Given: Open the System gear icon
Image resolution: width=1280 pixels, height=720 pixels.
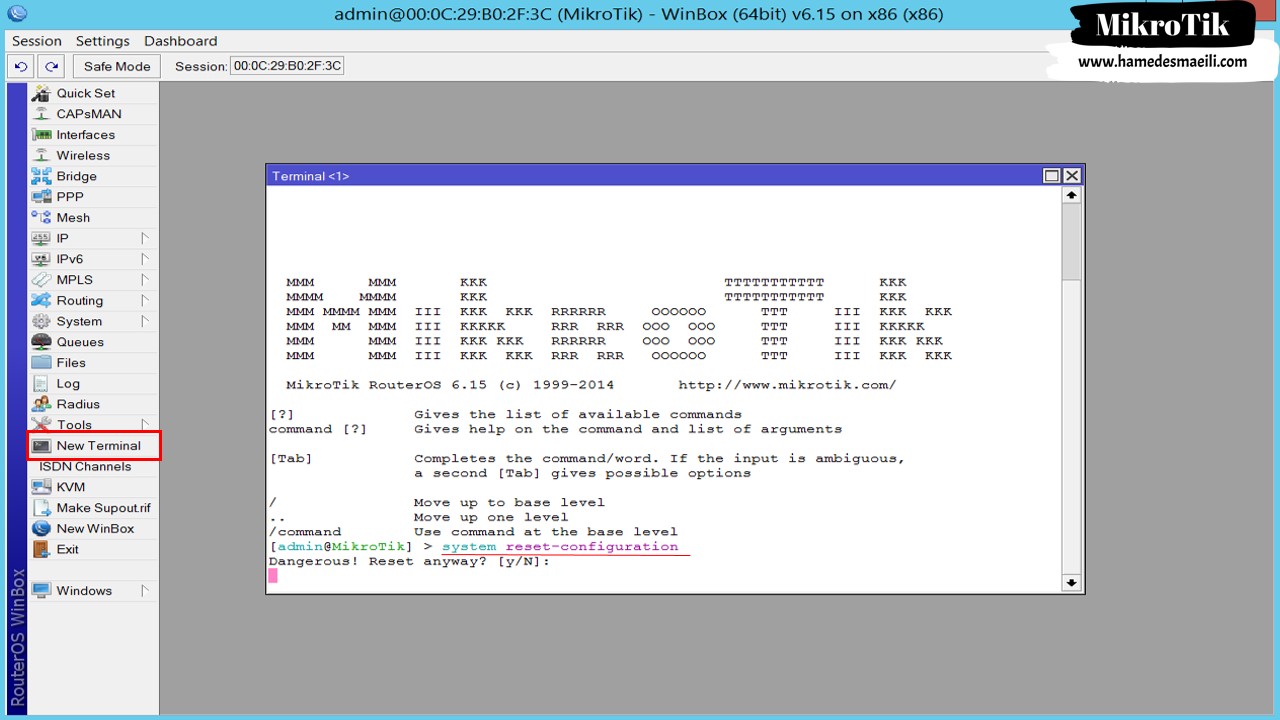Looking at the screenshot, I should (x=41, y=321).
